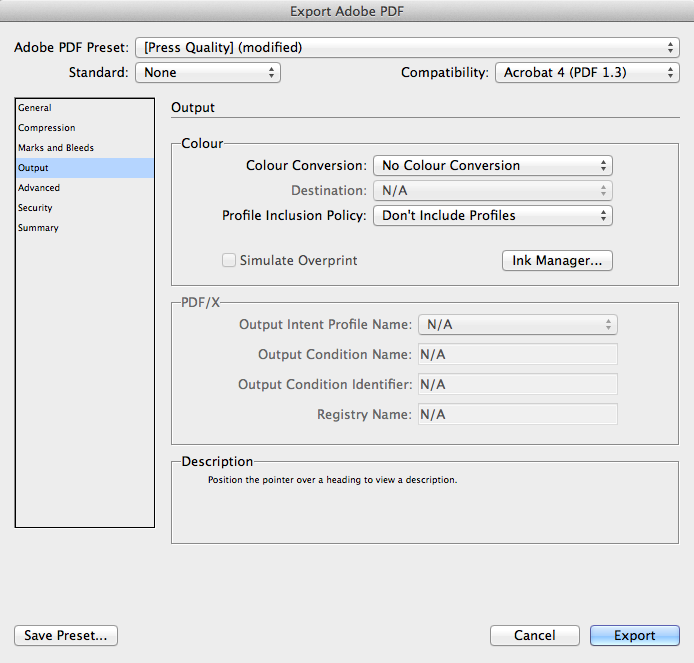Select Marks and Bleeds in the sidebar
This screenshot has height=663, width=694.
(x=85, y=148)
